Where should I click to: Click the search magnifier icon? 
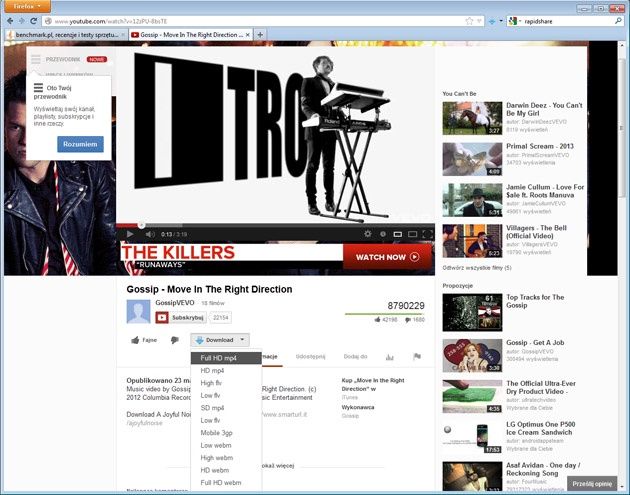pyautogui.click(x=618, y=21)
